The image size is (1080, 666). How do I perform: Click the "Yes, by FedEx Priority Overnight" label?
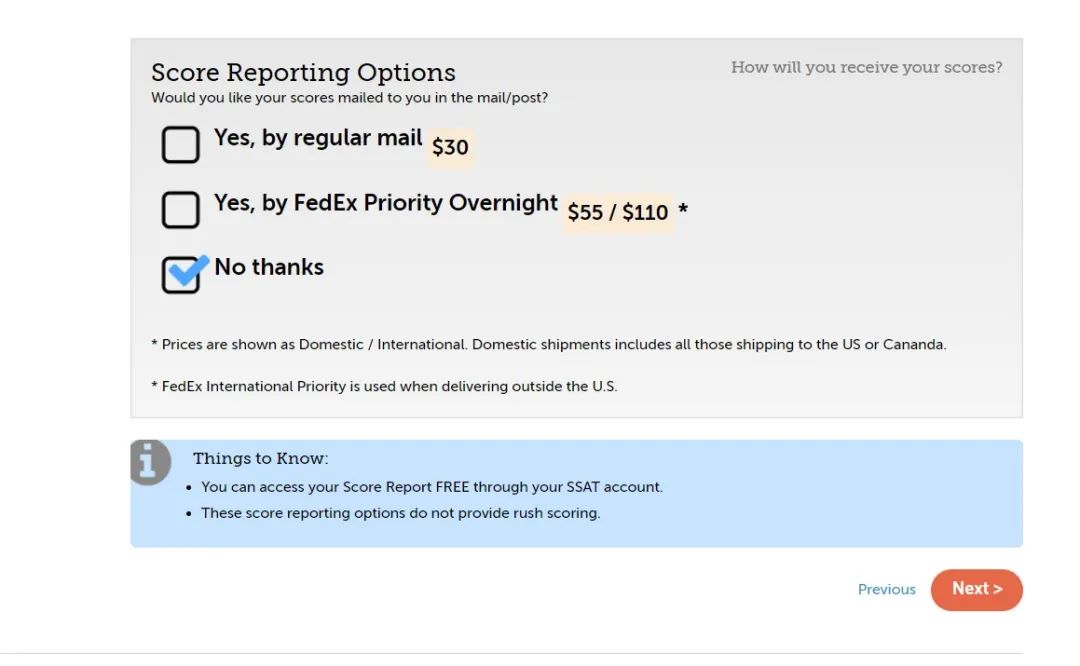385,203
